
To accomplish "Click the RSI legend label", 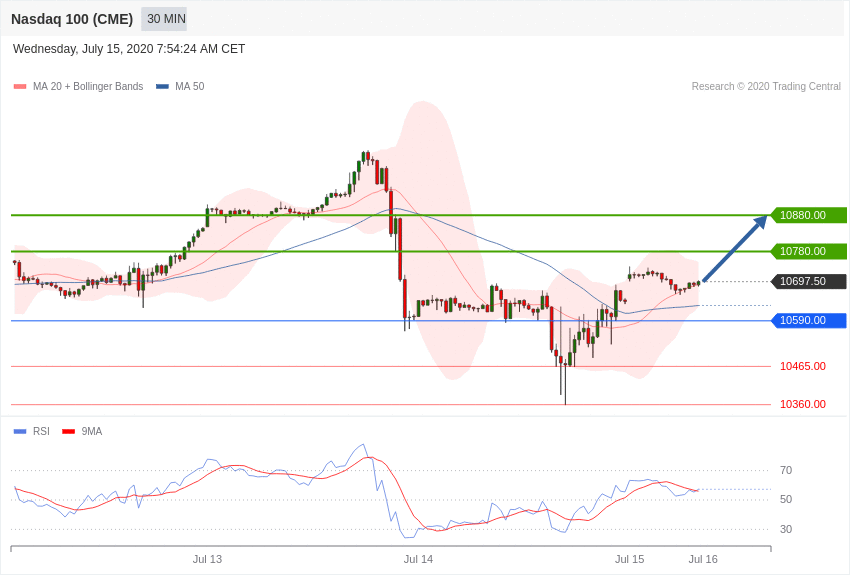I will pos(41,431).
